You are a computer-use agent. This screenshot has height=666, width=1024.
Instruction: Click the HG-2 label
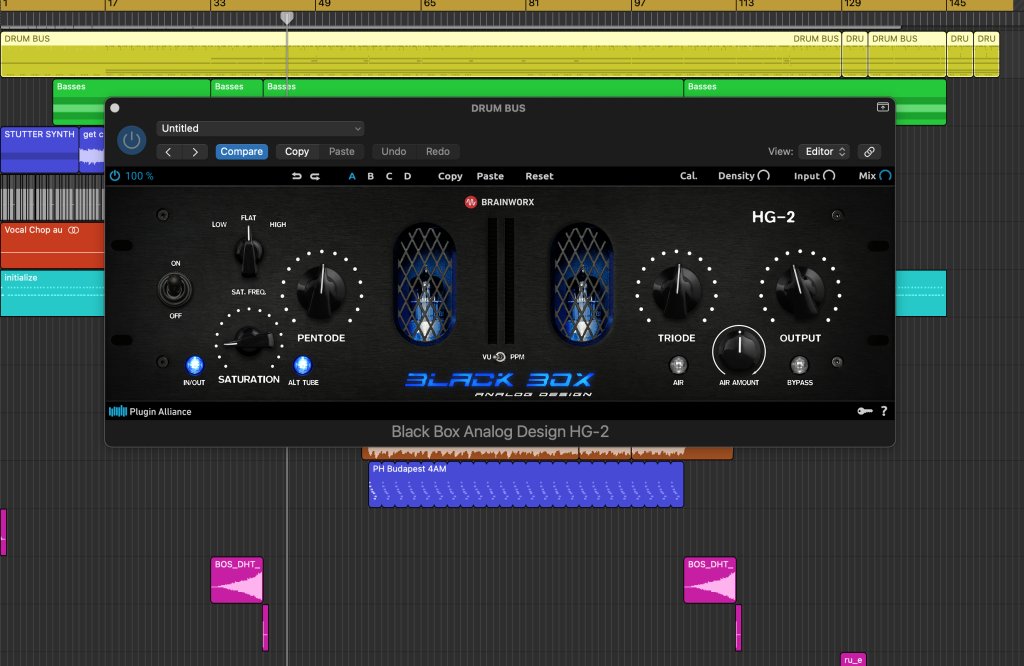click(x=773, y=217)
